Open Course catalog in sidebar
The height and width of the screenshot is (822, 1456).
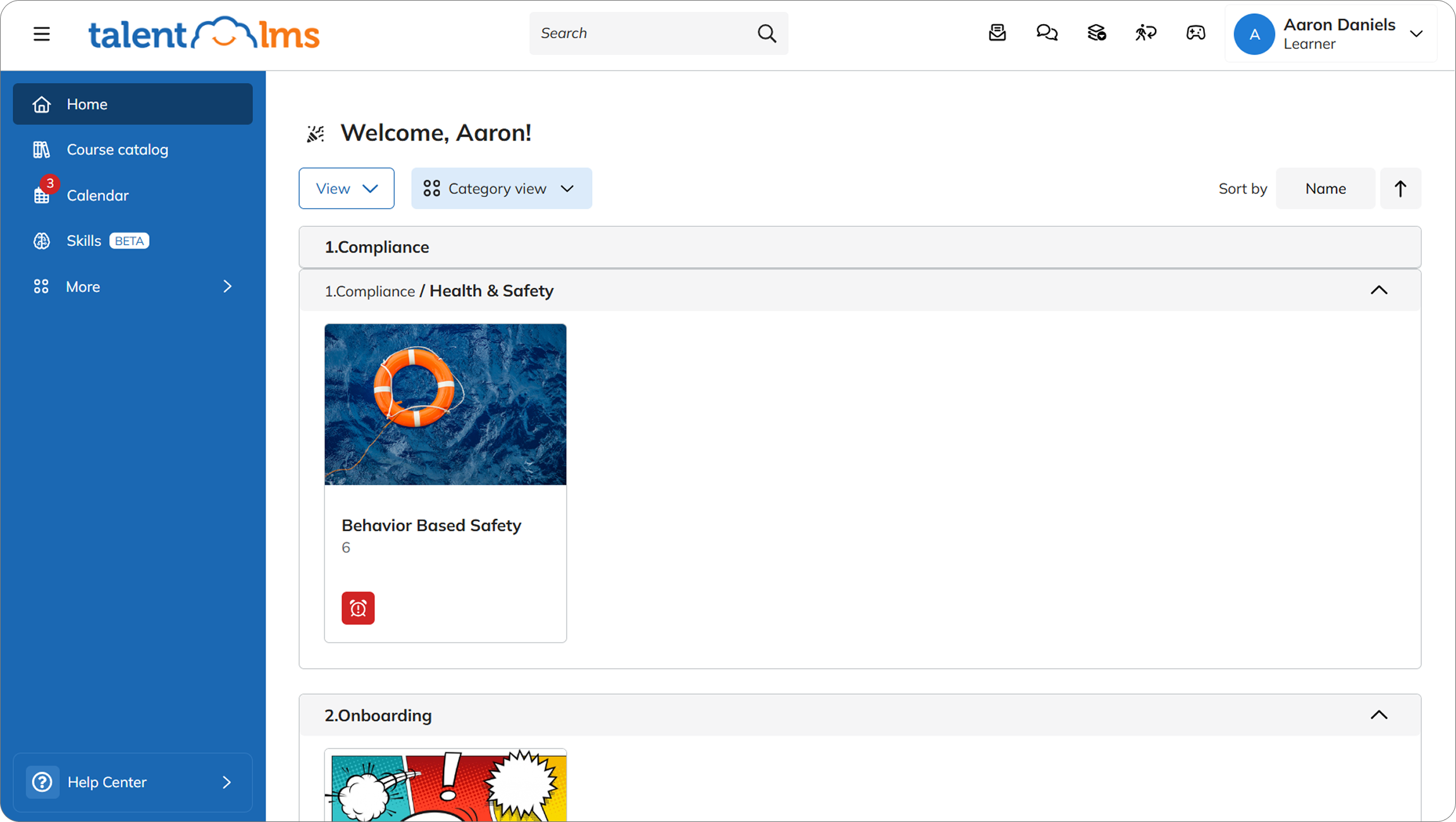click(133, 149)
